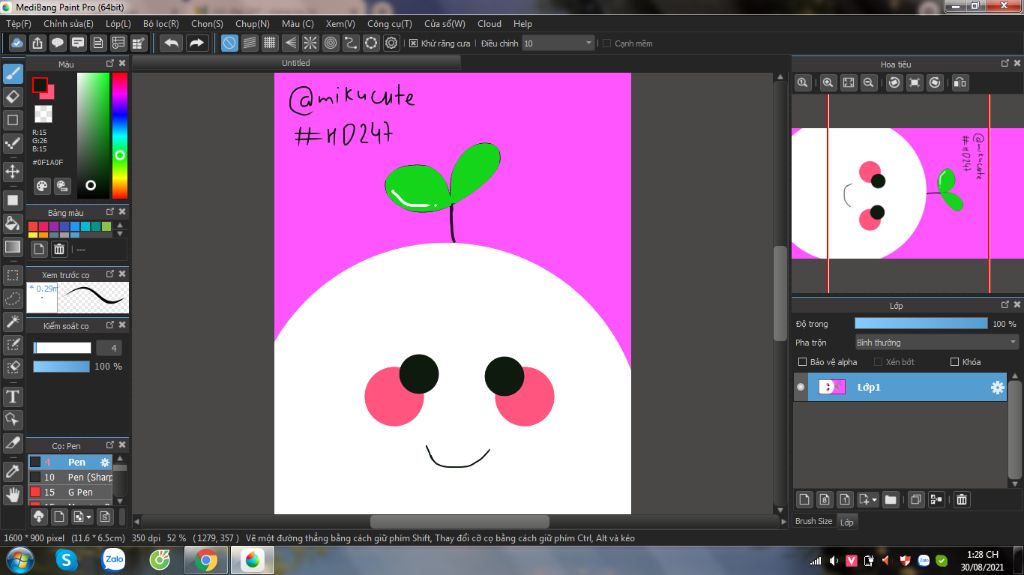This screenshot has height=575, width=1024.
Task: Select the Eyedropper tool
Action: coord(13,470)
